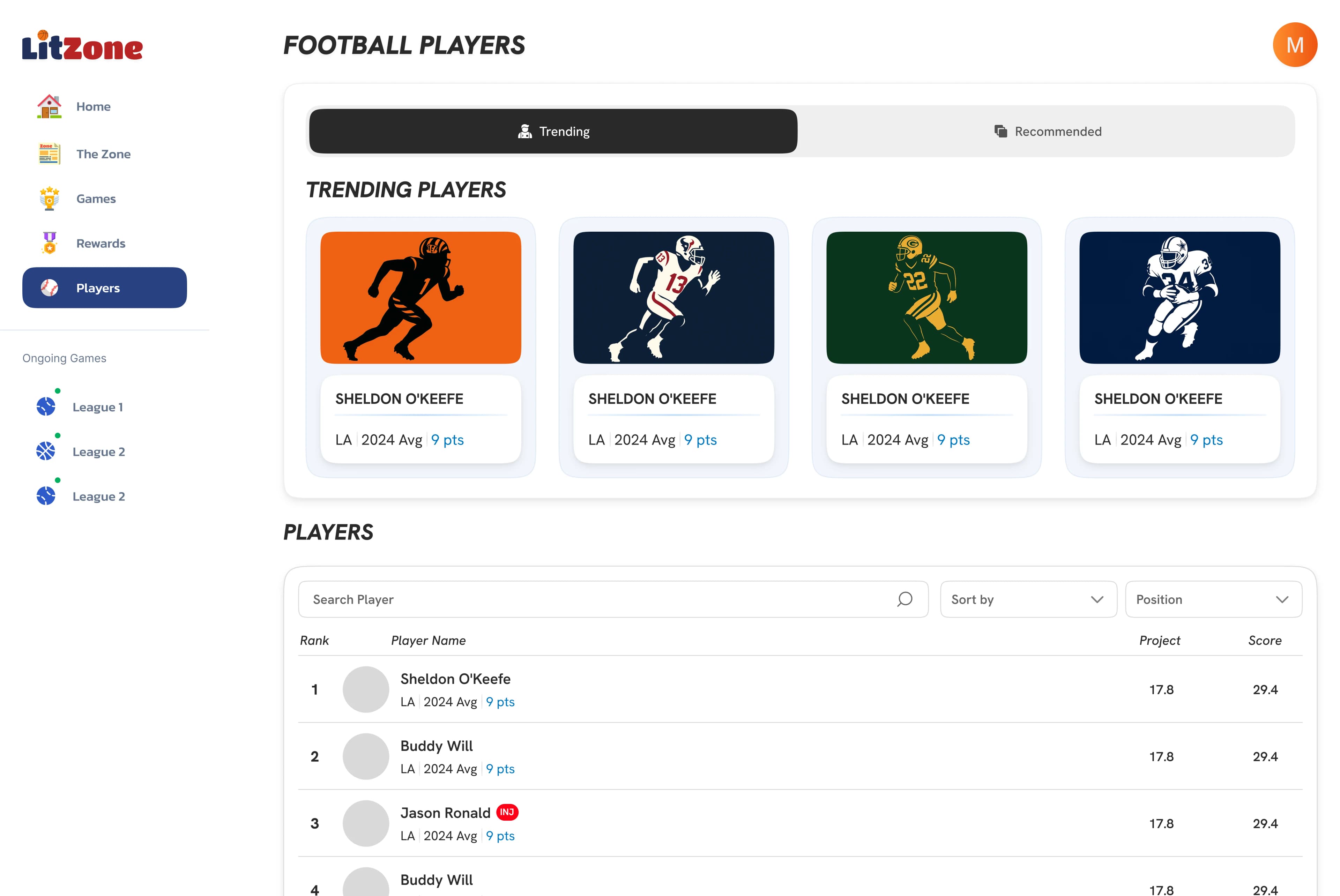Select Buddy Will in the rank 4 row
Screen dimensions: 1340x896
coord(437,880)
